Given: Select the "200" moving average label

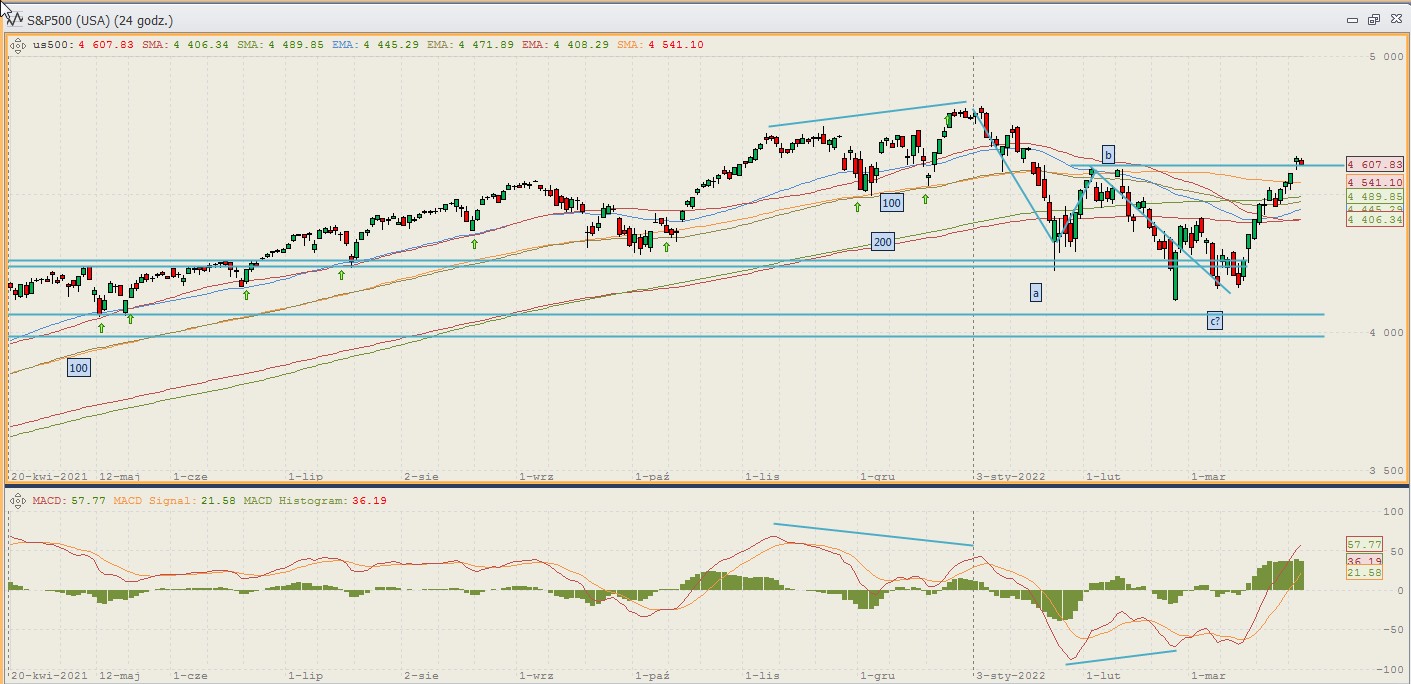Looking at the screenshot, I should pyautogui.click(x=882, y=242).
